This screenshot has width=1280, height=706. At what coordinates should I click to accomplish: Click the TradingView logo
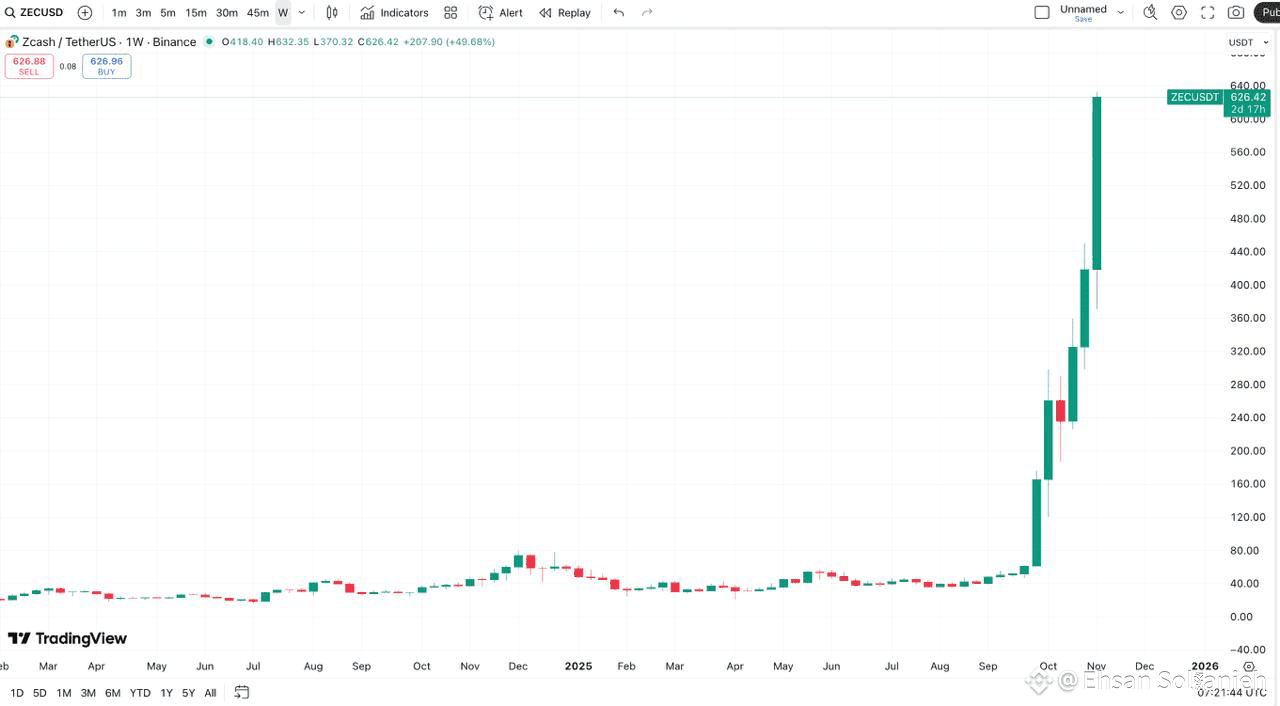(x=68, y=638)
